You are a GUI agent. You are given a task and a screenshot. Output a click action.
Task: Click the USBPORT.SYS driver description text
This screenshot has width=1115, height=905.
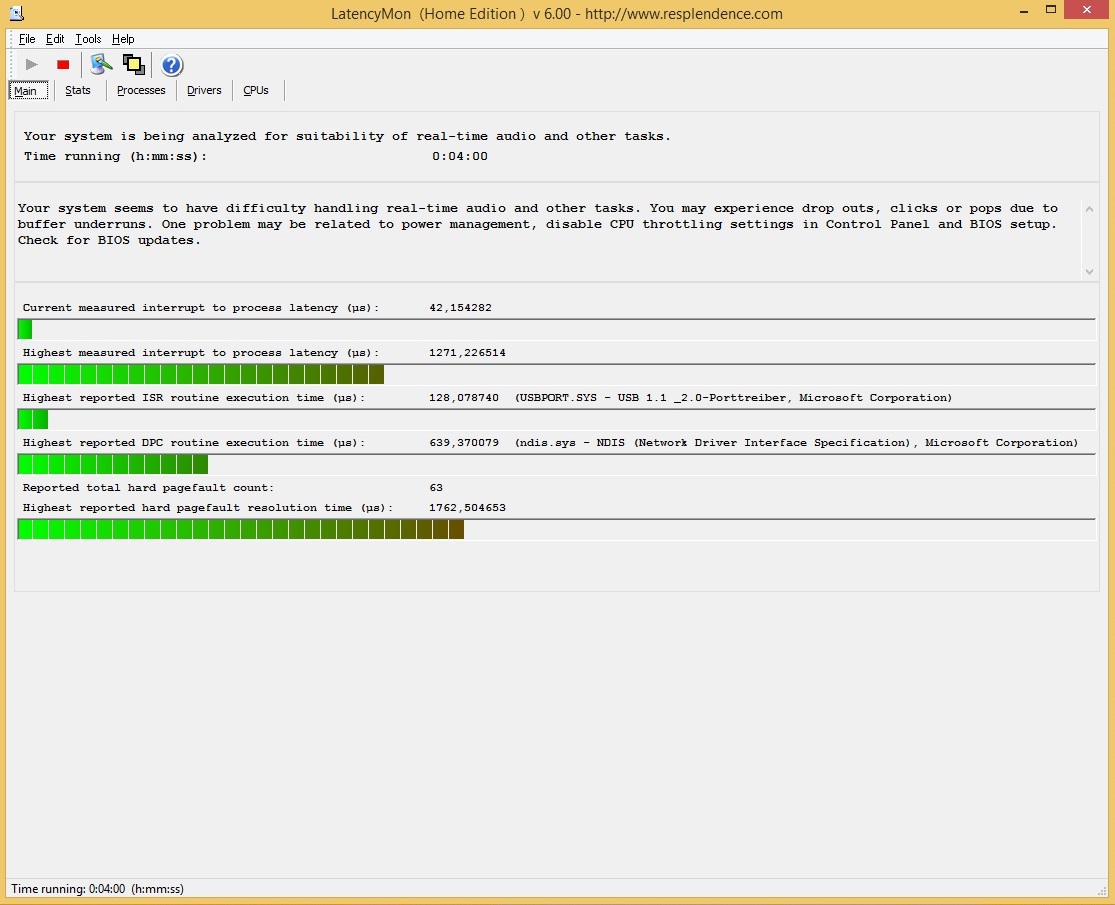(x=733, y=397)
